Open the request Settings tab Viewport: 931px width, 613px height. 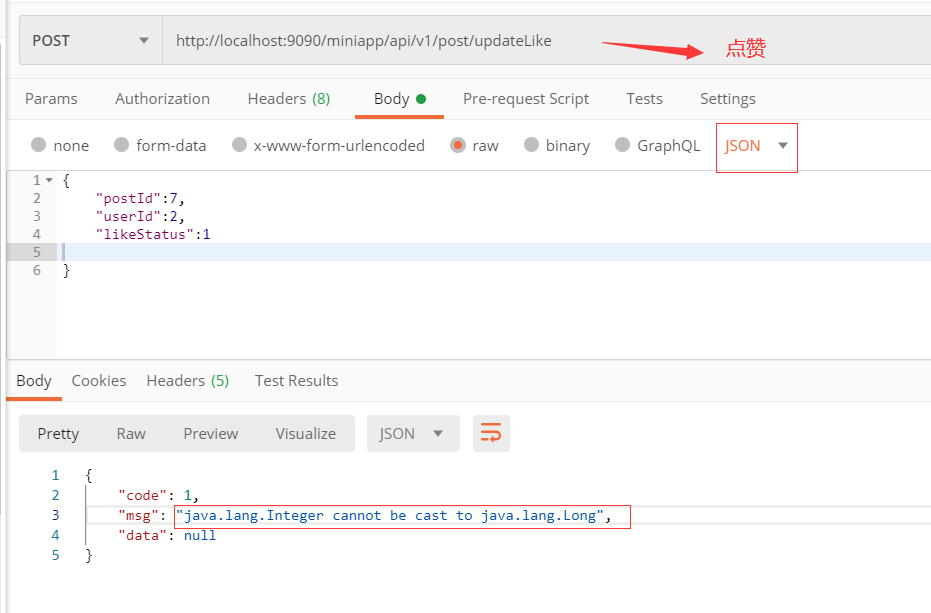point(727,99)
